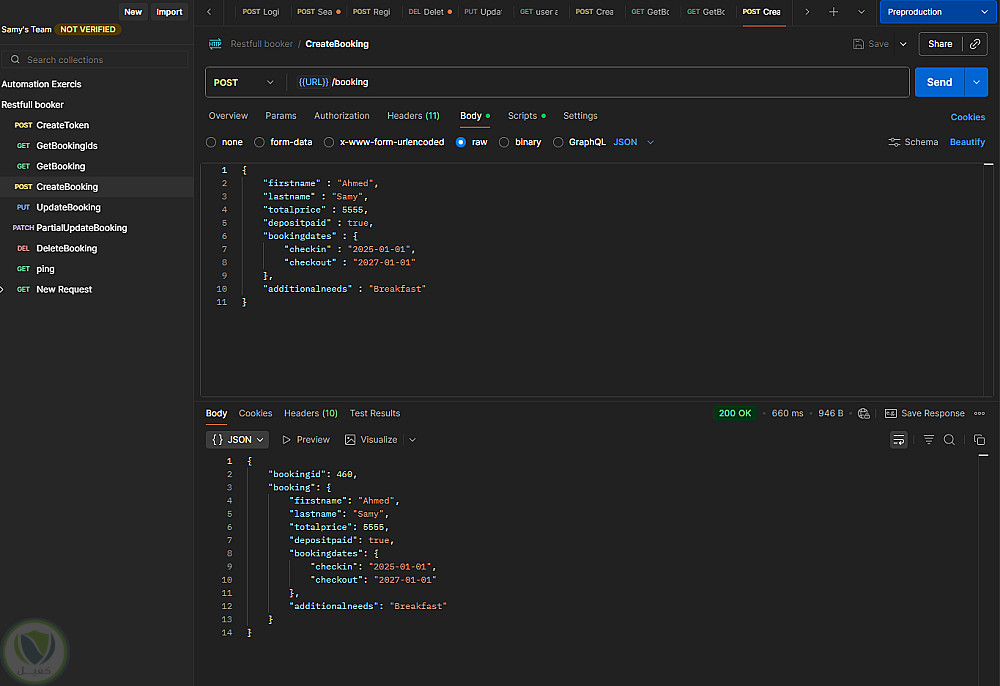This screenshot has width=1000, height=686.
Task: Choose the binary body radio button
Action: (x=504, y=142)
